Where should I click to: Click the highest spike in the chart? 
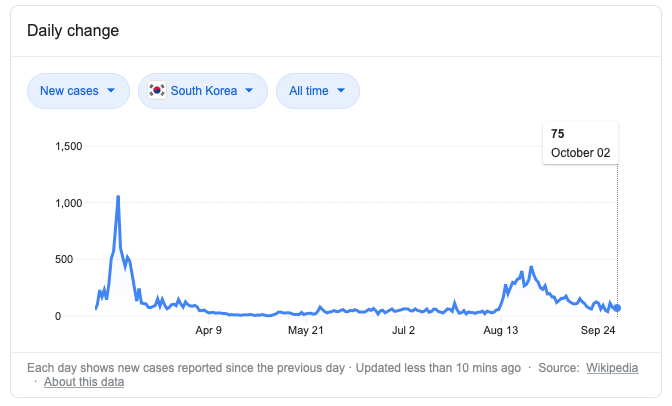click(118, 197)
